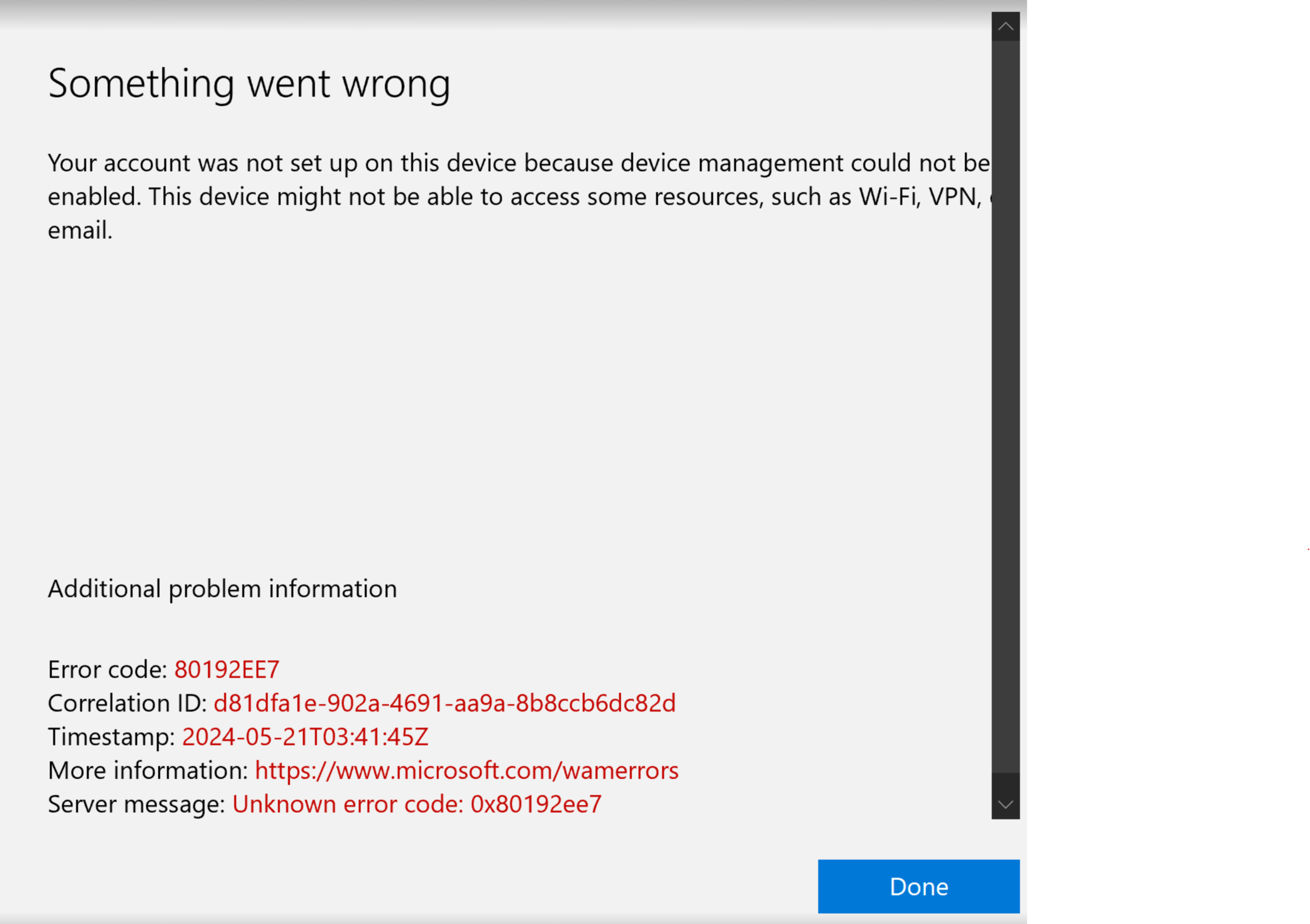
Task: Click the 'Server message:' label
Action: coord(137,804)
